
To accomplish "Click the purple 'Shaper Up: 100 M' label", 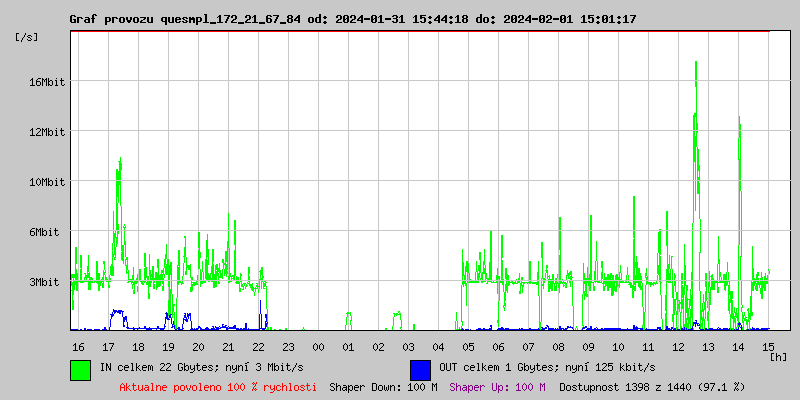I will pos(497,387).
